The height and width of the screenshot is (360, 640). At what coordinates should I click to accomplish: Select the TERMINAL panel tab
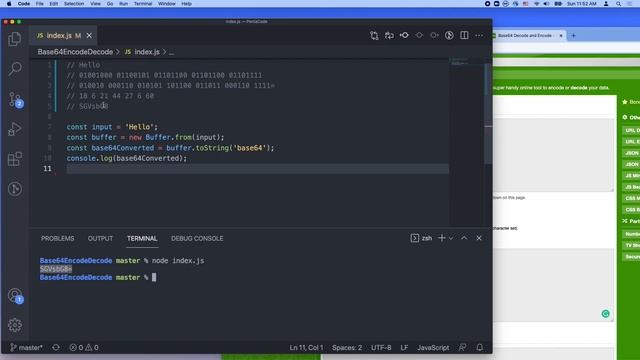pyautogui.click(x=142, y=238)
